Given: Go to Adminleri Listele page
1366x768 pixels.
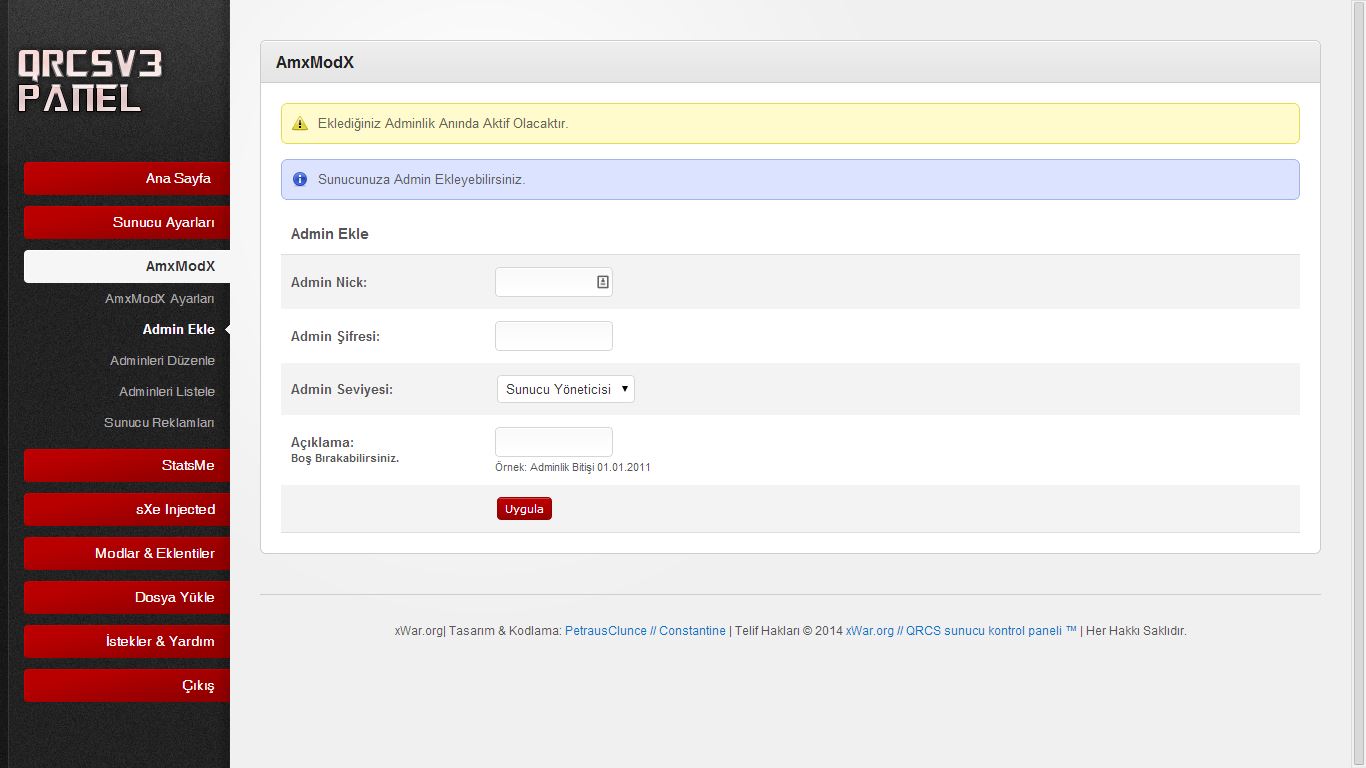Looking at the screenshot, I should click(167, 392).
